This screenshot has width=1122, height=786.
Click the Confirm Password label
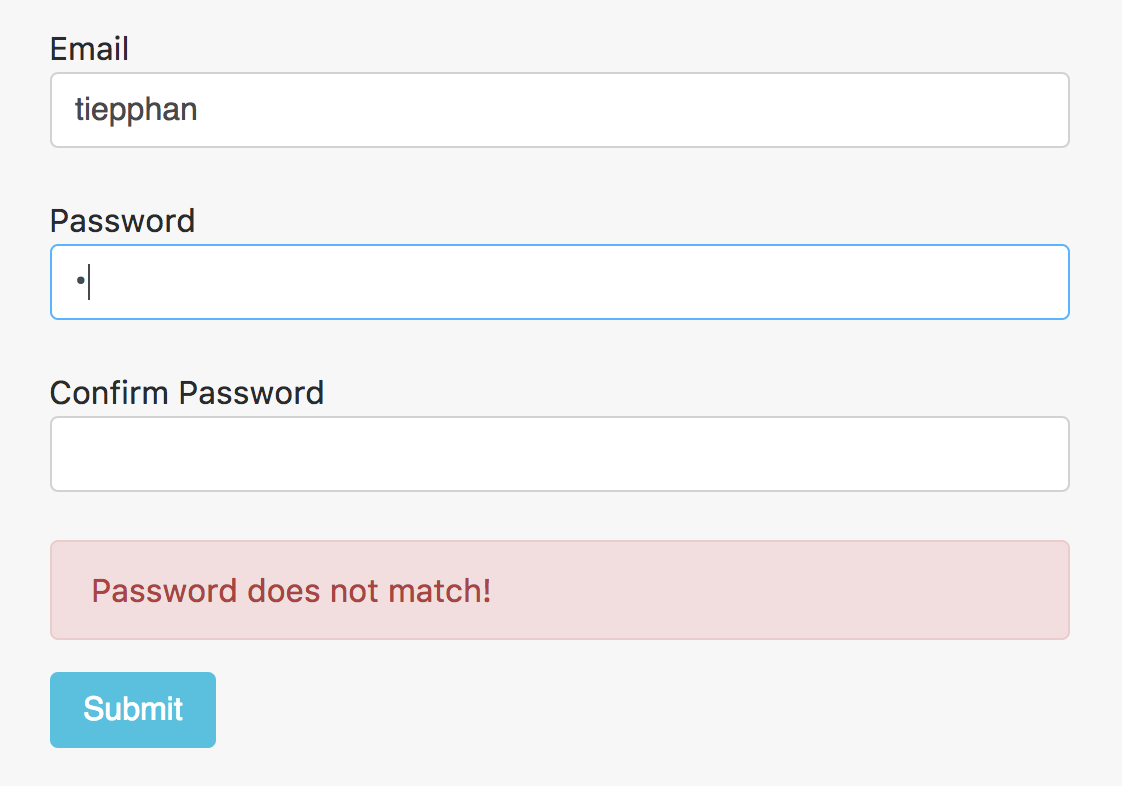click(x=187, y=393)
